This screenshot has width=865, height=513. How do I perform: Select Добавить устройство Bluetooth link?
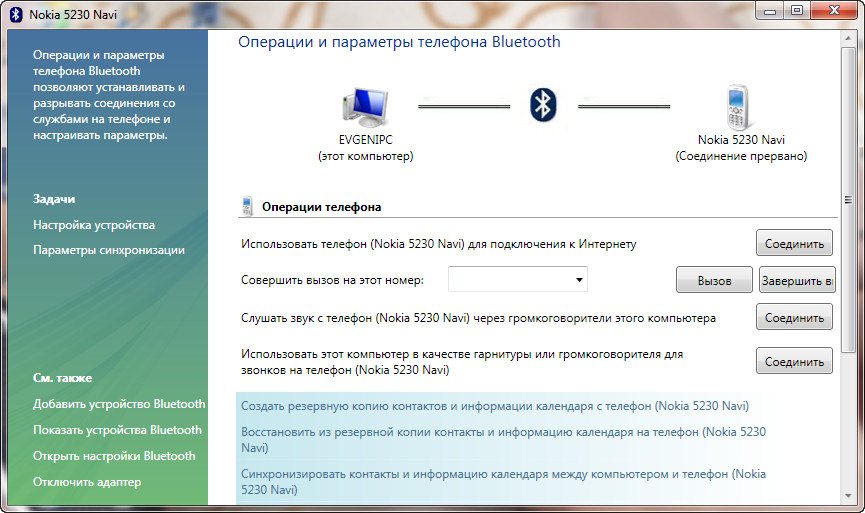point(118,404)
